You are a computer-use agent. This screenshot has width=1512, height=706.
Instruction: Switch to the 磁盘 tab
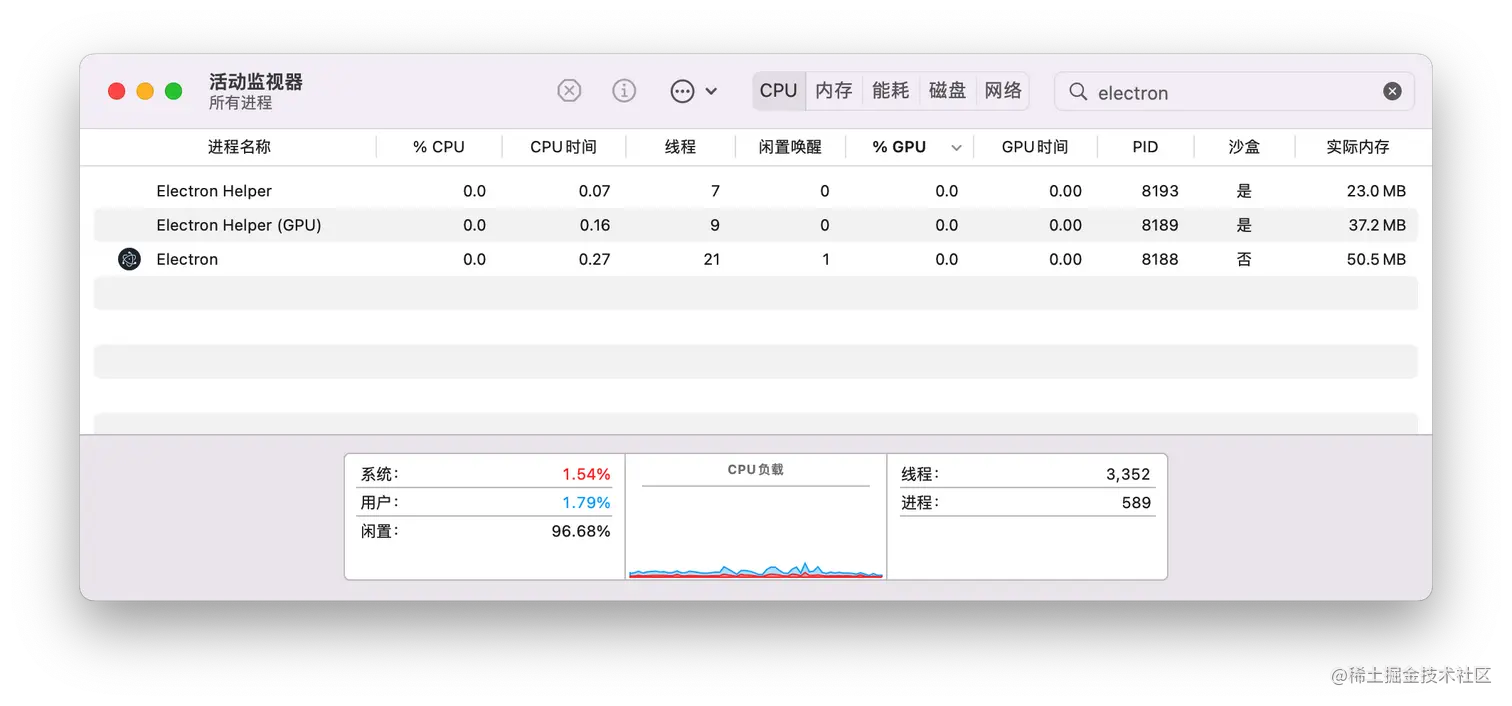(x=947, y=91)
